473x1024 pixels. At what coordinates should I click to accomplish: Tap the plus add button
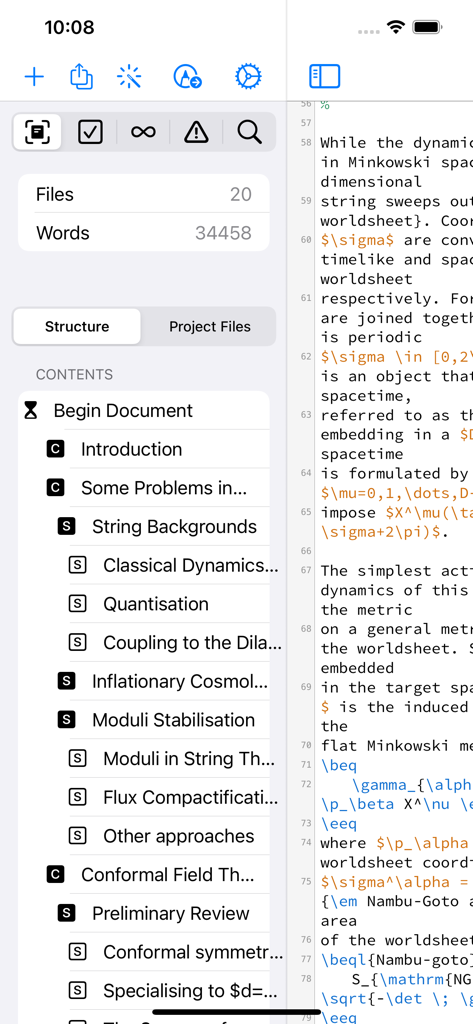click(x=34, y=77)
